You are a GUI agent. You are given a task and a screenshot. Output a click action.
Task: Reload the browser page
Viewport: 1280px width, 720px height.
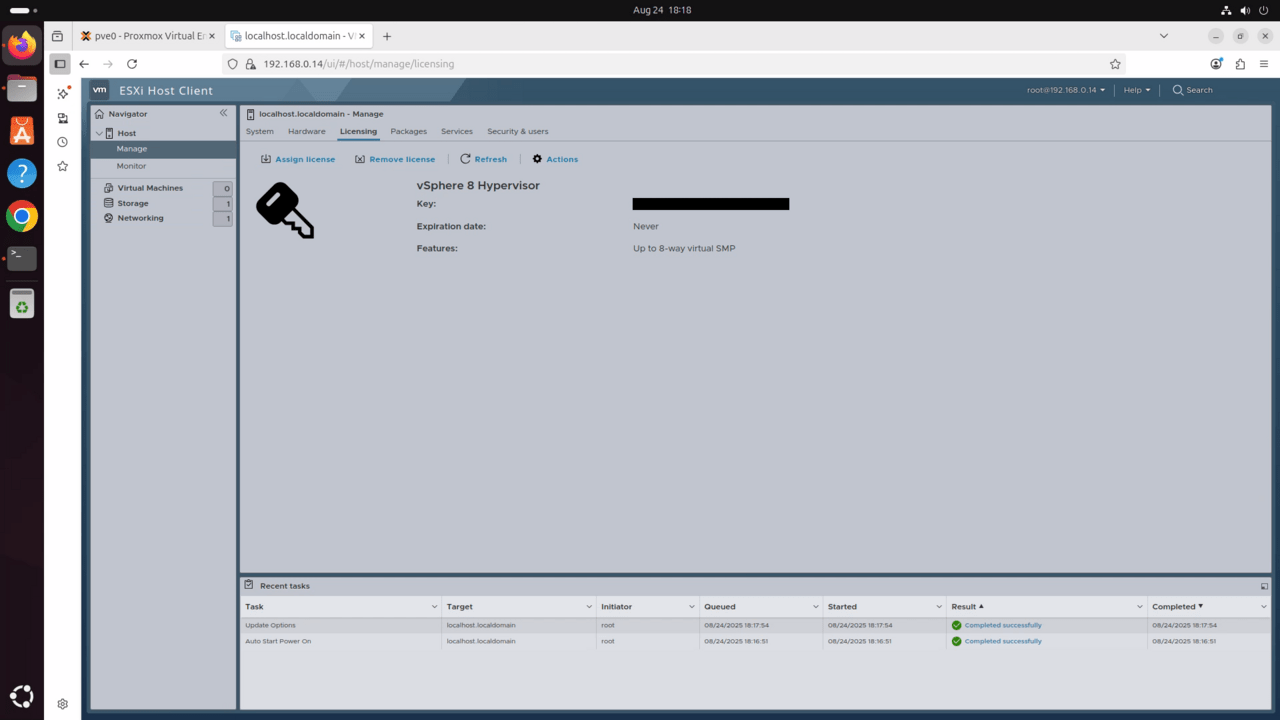click(x=132, y=63)
